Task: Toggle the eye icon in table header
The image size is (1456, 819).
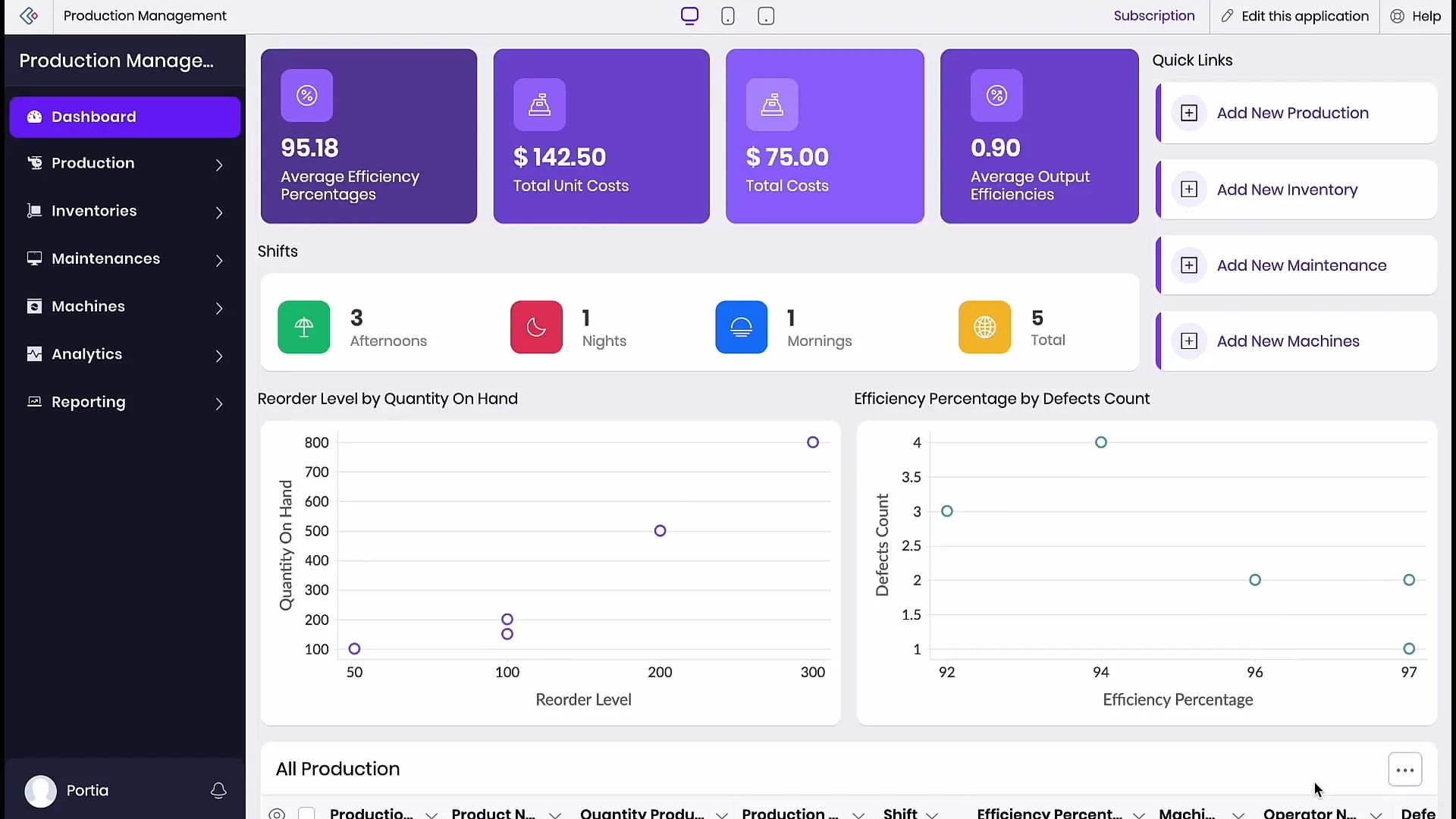Action: (x=278, y=814)
